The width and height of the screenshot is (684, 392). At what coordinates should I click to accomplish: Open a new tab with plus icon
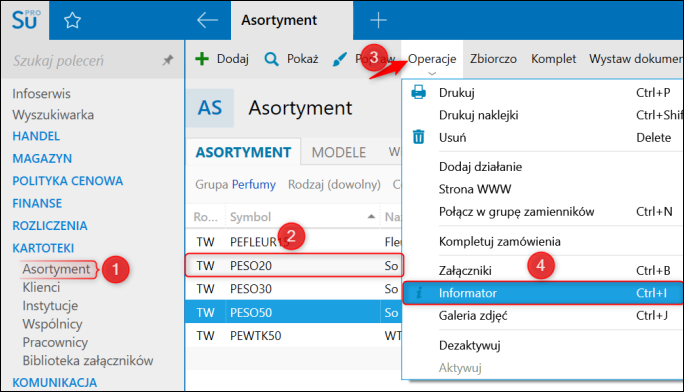point(378,20)
